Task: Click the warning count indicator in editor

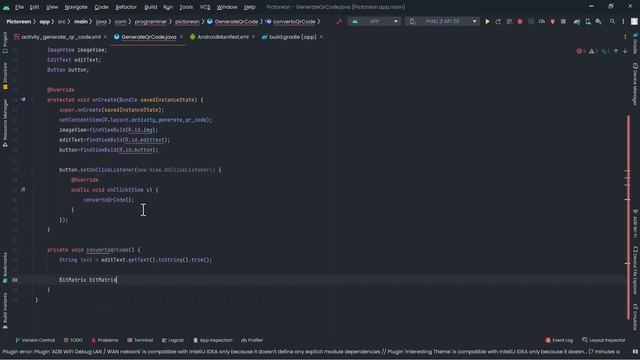Action: [593, 51]
